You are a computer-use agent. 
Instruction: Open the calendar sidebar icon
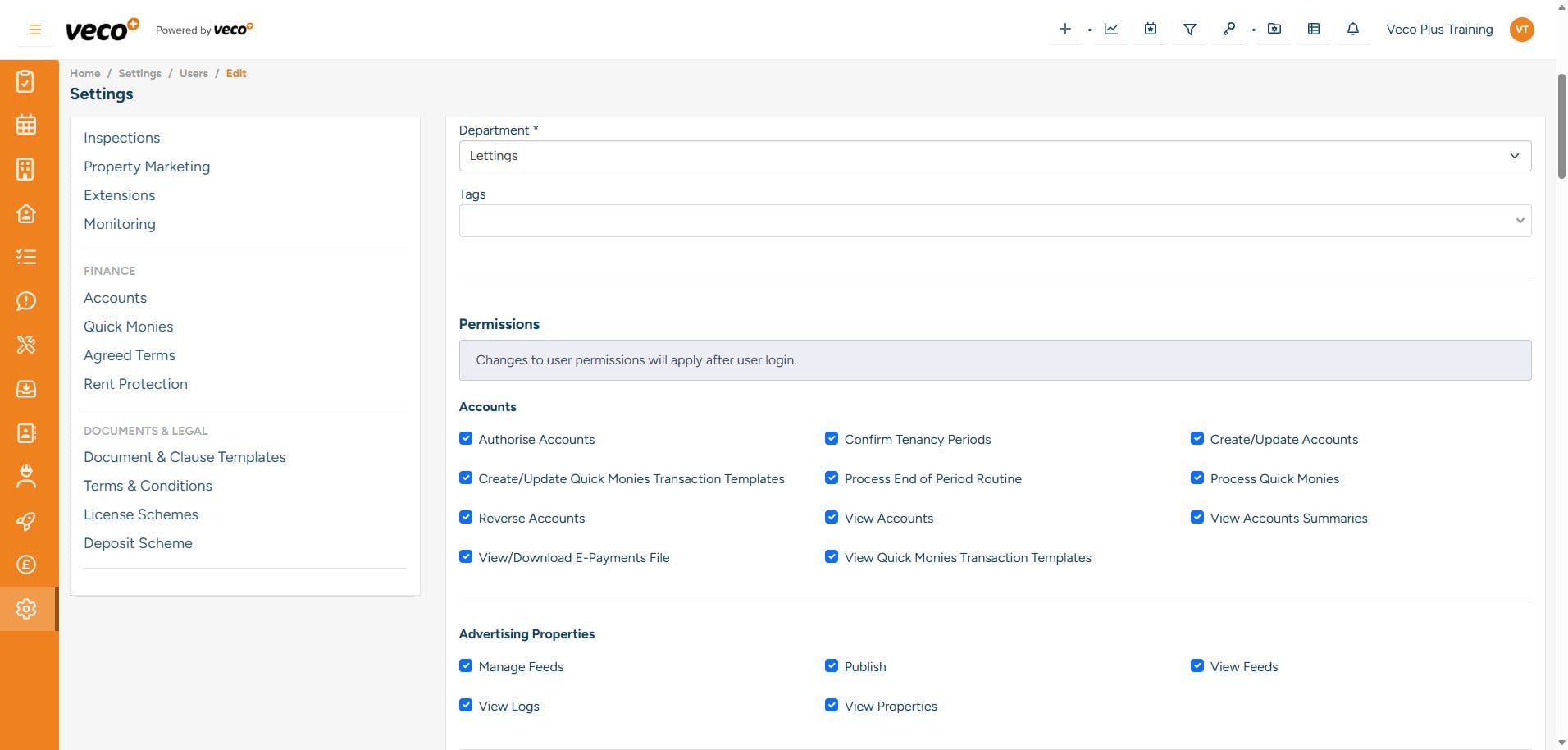click(x=26, y=125)
